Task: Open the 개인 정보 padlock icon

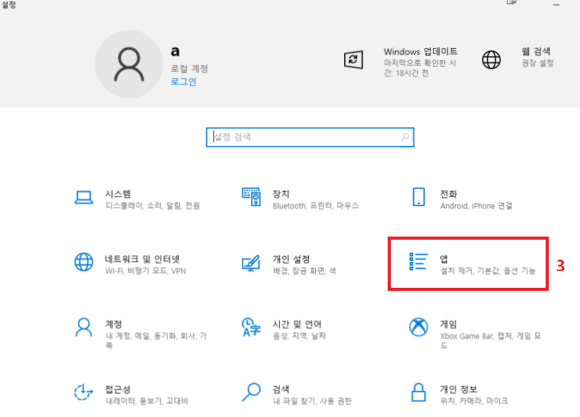Action: 418,392
